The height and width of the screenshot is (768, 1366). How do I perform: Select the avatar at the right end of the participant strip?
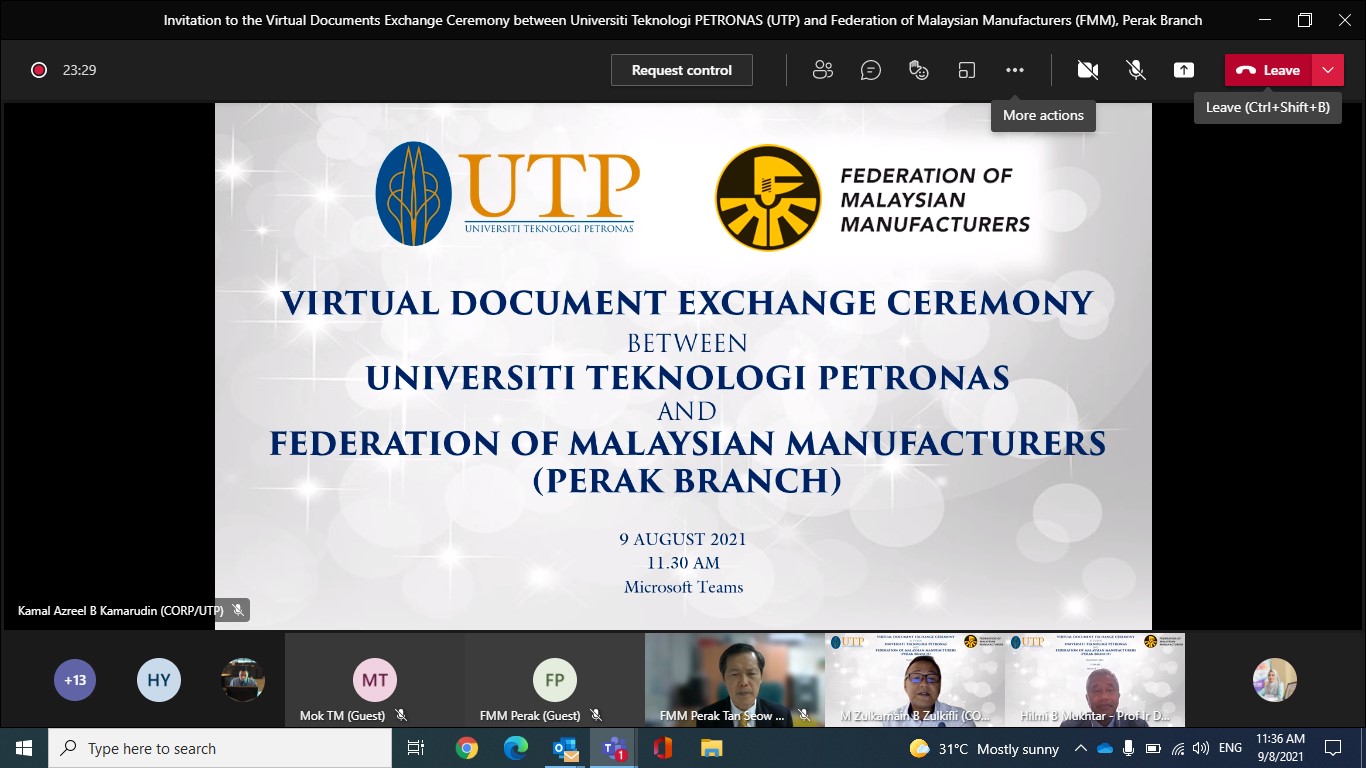click(x=1275, y=680)
